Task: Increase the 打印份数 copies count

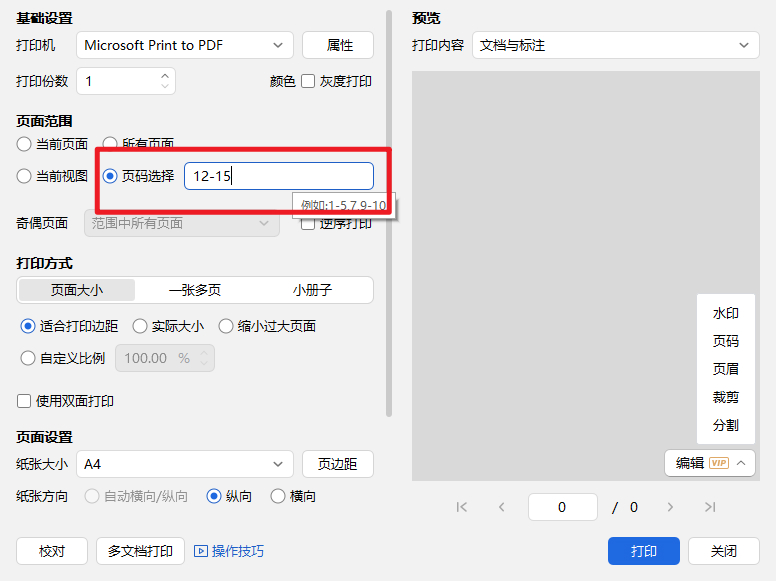Action: 165,76
